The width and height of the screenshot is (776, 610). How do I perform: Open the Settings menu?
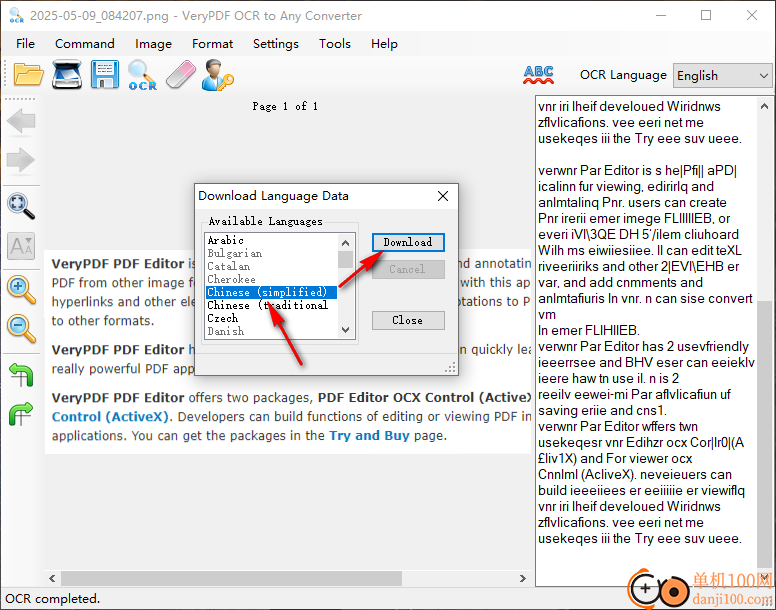click(x=276, y=44)
